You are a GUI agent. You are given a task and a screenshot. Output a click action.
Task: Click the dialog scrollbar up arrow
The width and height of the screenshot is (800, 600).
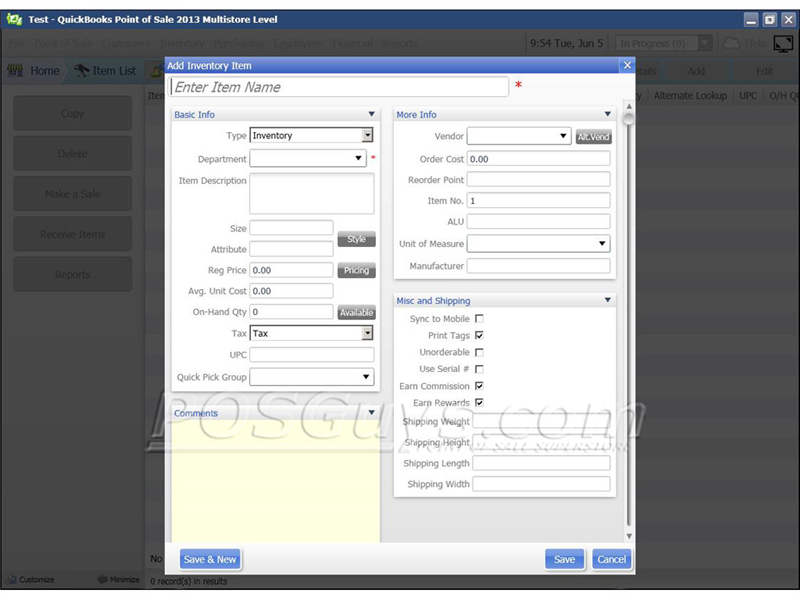(629, 106)
